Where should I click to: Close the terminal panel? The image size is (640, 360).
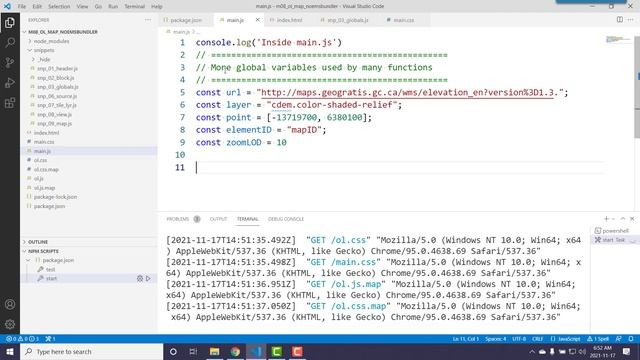[x=632, y=219]
